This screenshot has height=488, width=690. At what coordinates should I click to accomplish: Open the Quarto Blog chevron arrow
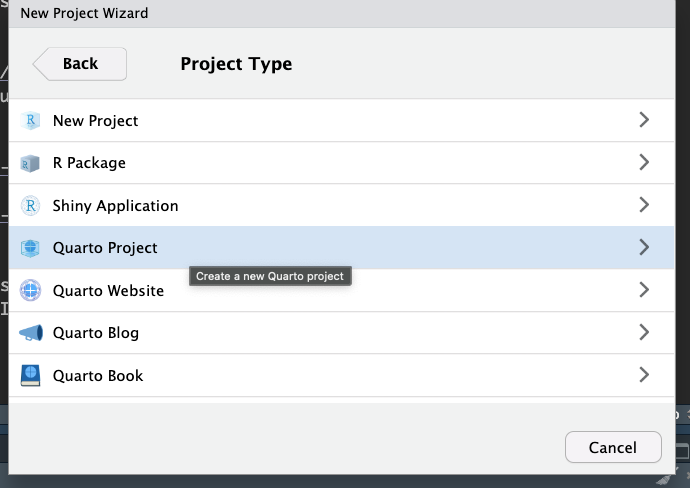(x=644, y=332)
